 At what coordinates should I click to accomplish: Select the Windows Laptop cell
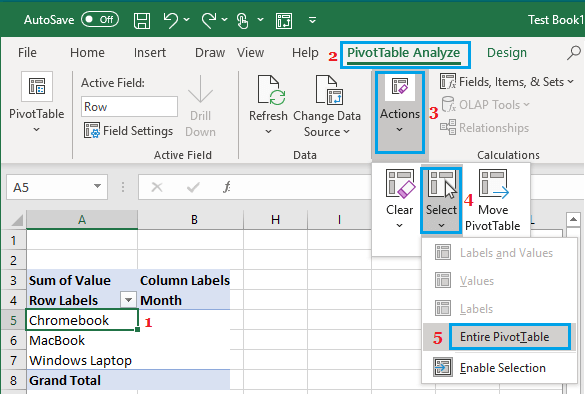[x=82, y=360]
